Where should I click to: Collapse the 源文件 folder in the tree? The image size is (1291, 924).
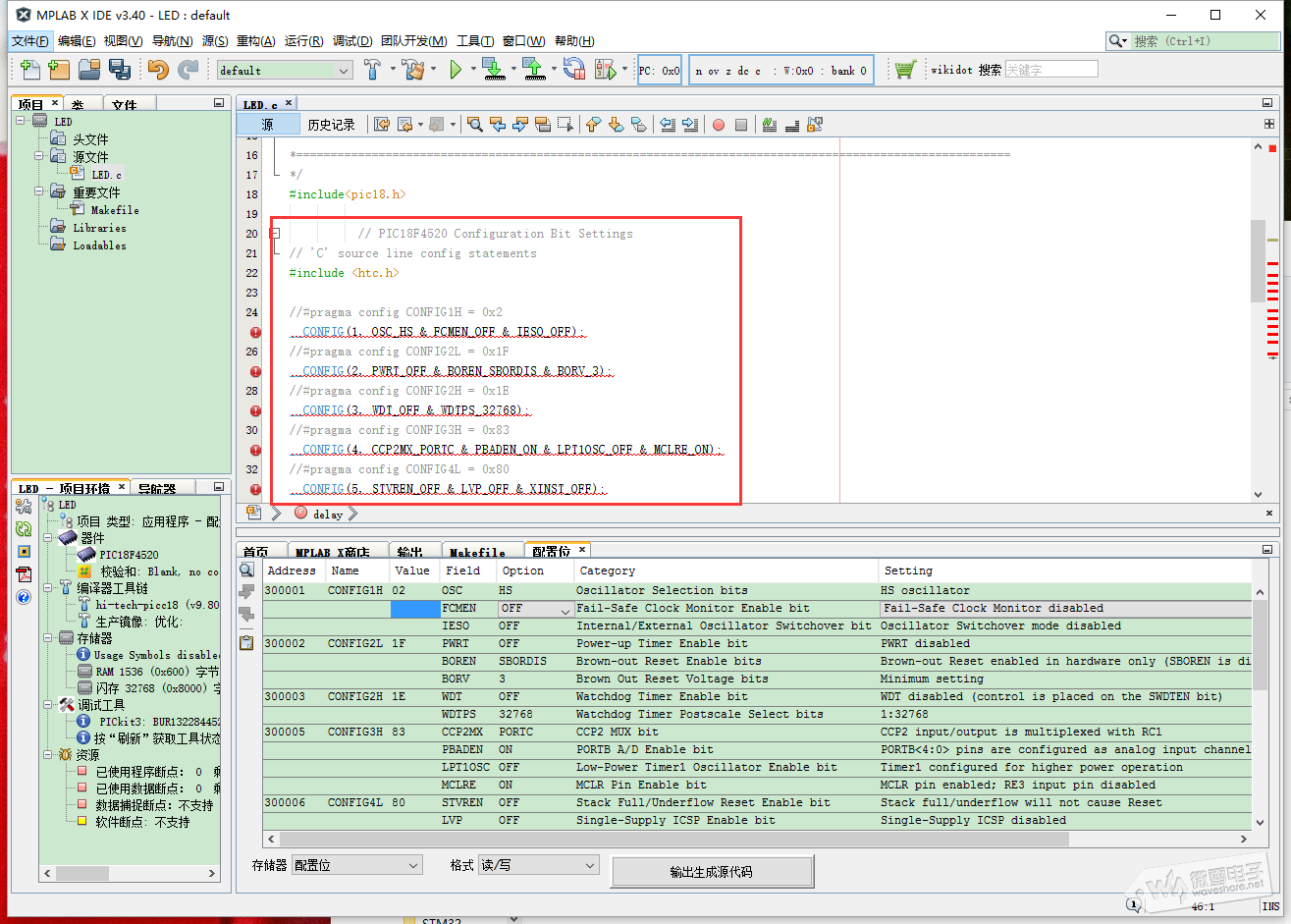click(39, 157)
